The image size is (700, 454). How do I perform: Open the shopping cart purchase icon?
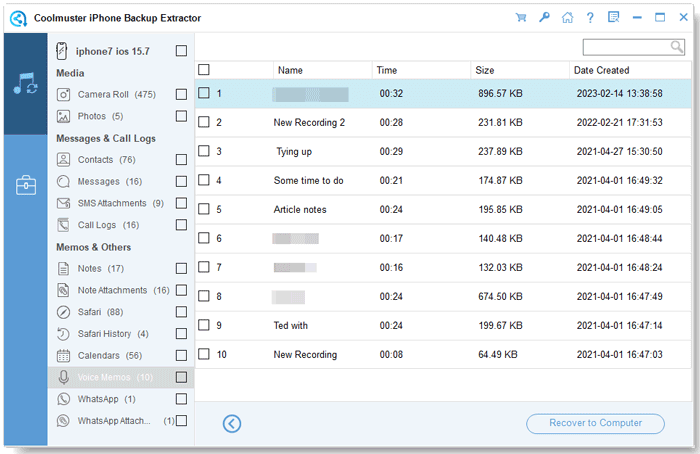(521, 17)
